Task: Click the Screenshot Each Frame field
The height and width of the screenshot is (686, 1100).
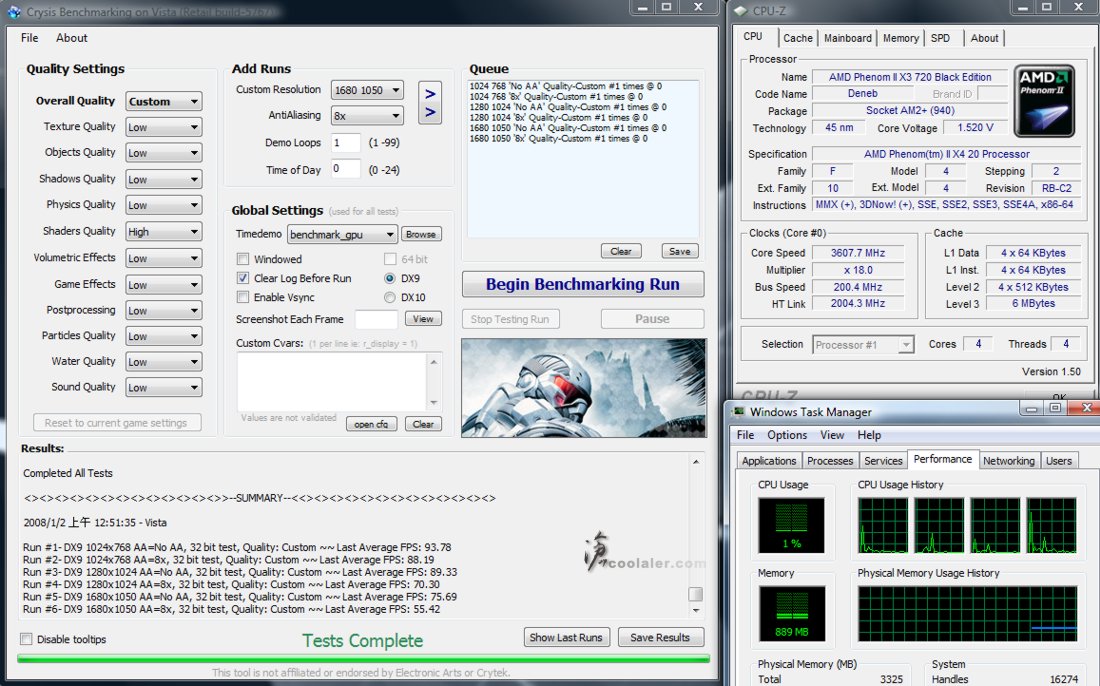Action: [x=377, y=319]
